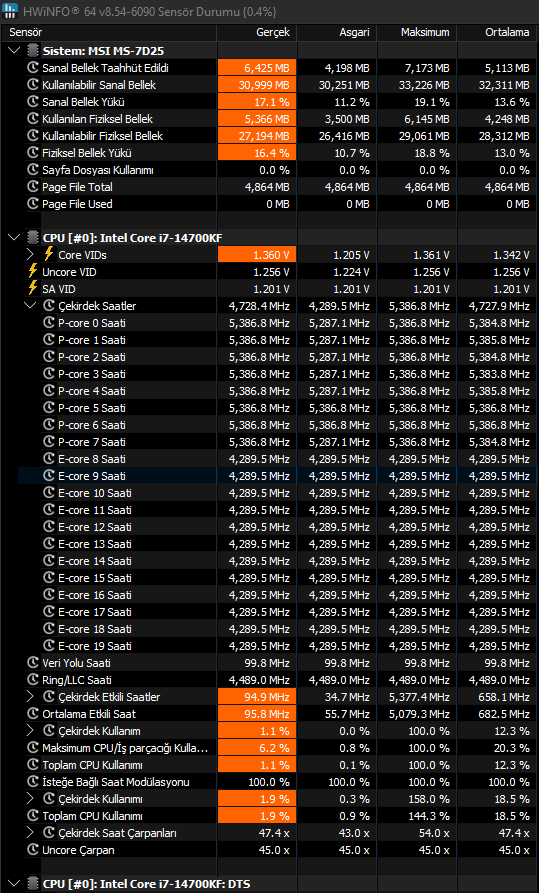Screen dimensions: 539x893
Task: Collapse the Sistem: MSI MS-7D25 group
Action: click(x=14, y=51)
